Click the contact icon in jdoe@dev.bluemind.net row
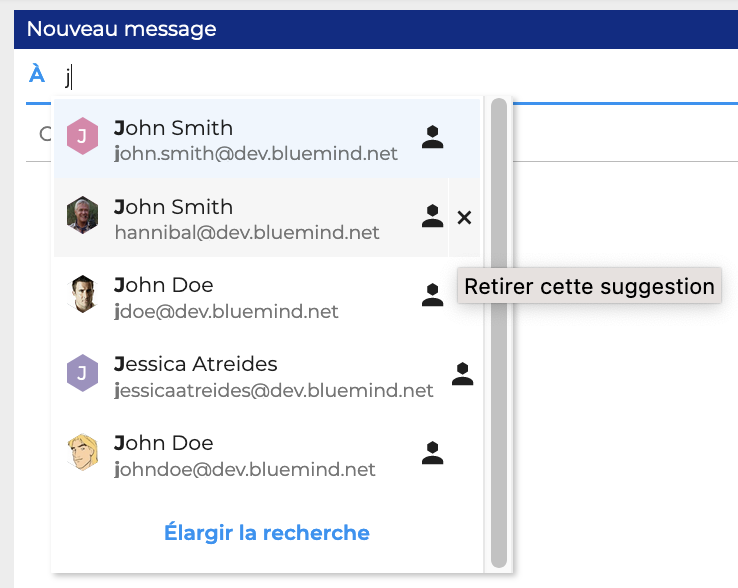Screen dimensions: 738x588 coord(432,294)
